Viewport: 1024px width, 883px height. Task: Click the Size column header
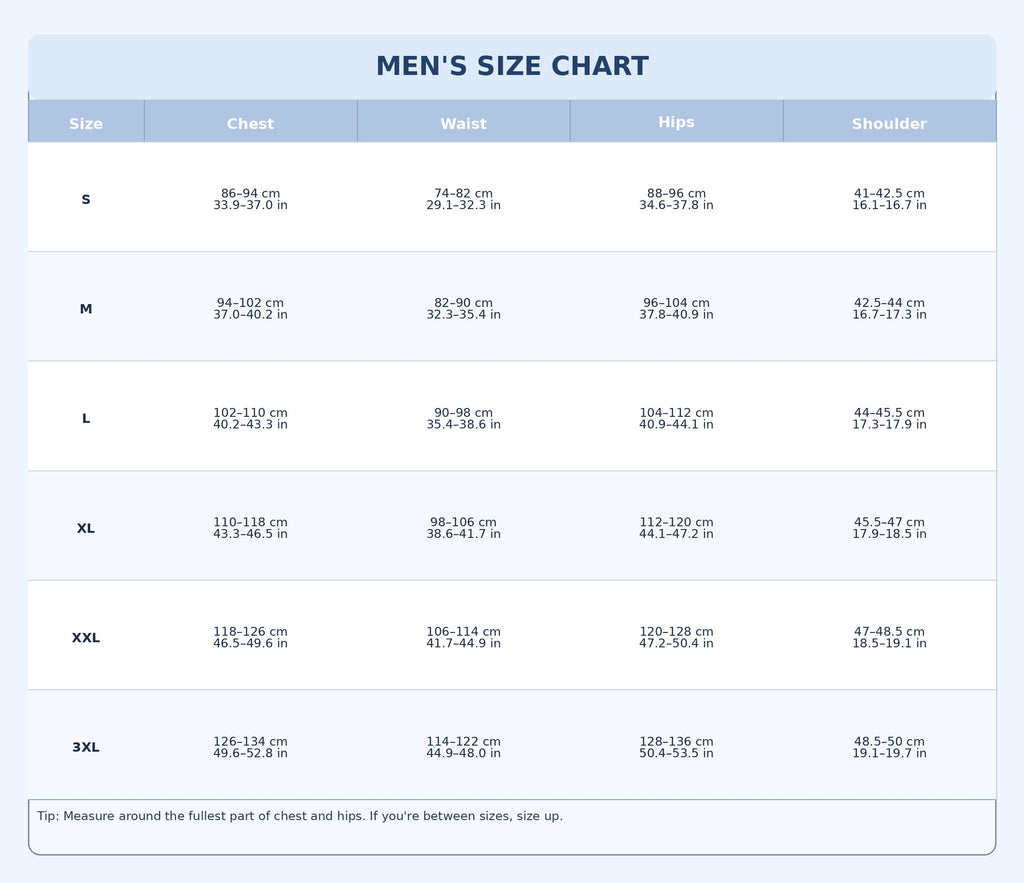pos(86,124)
